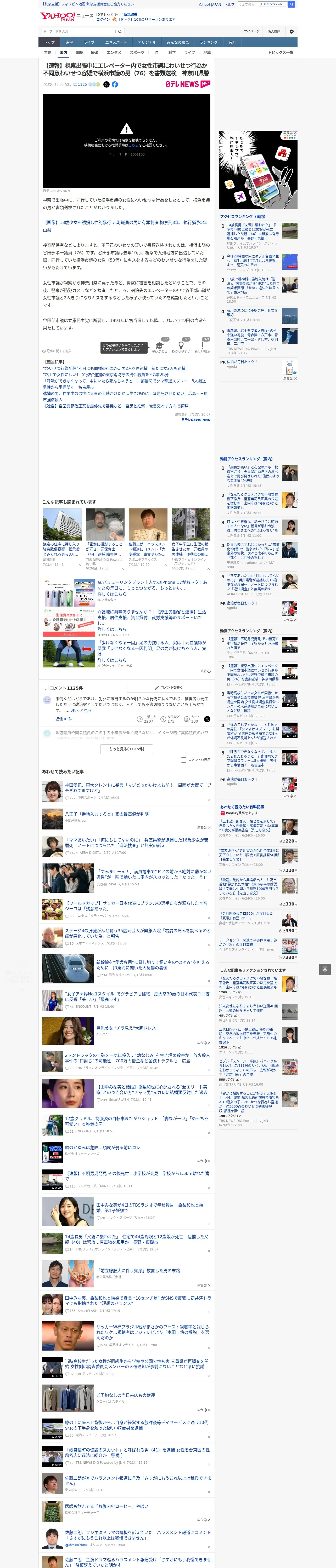The image size is (336, 1568).
Task: Select the ランキング tab
Action: point(209,43)
